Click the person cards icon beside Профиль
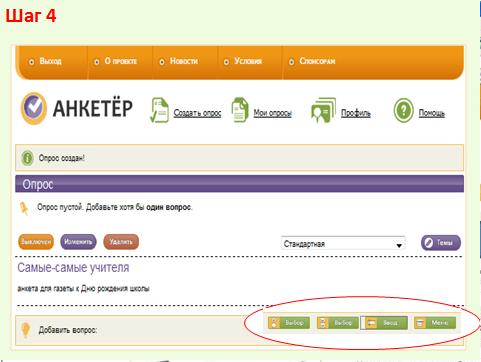 coord(323,110)
